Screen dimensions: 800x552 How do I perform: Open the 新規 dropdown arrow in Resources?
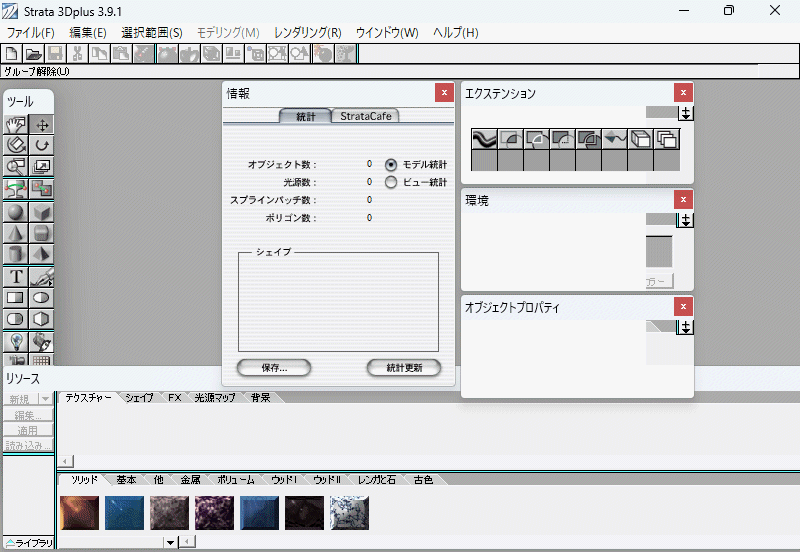[x=46, y=399]
